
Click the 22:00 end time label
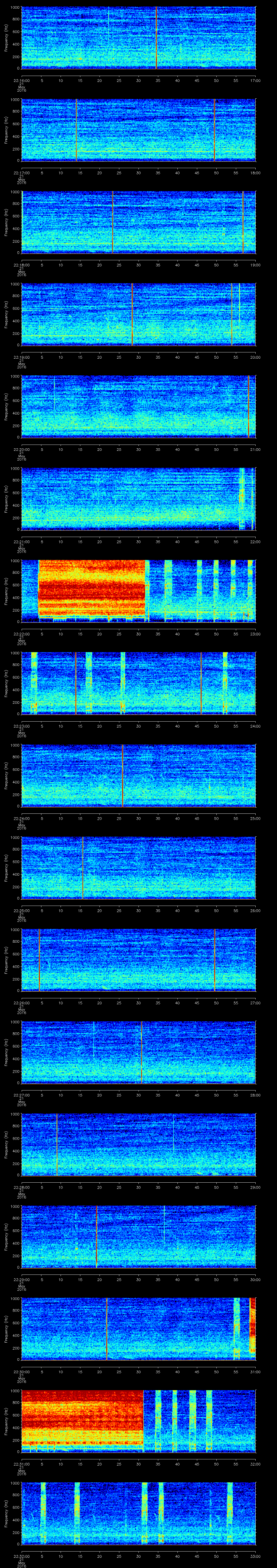coord(255,542)
